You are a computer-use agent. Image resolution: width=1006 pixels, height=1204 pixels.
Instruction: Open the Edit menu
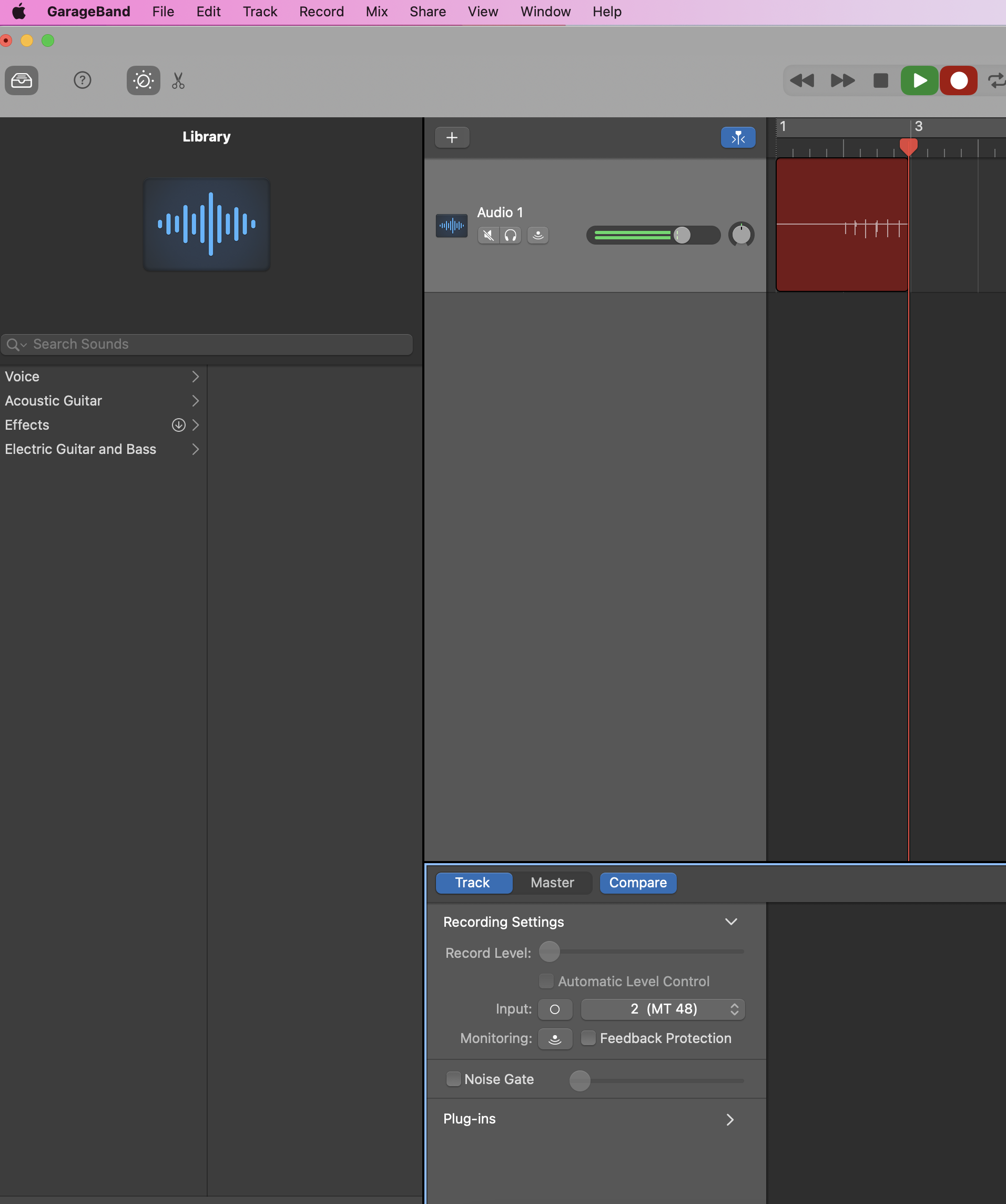tap(208, 12)
